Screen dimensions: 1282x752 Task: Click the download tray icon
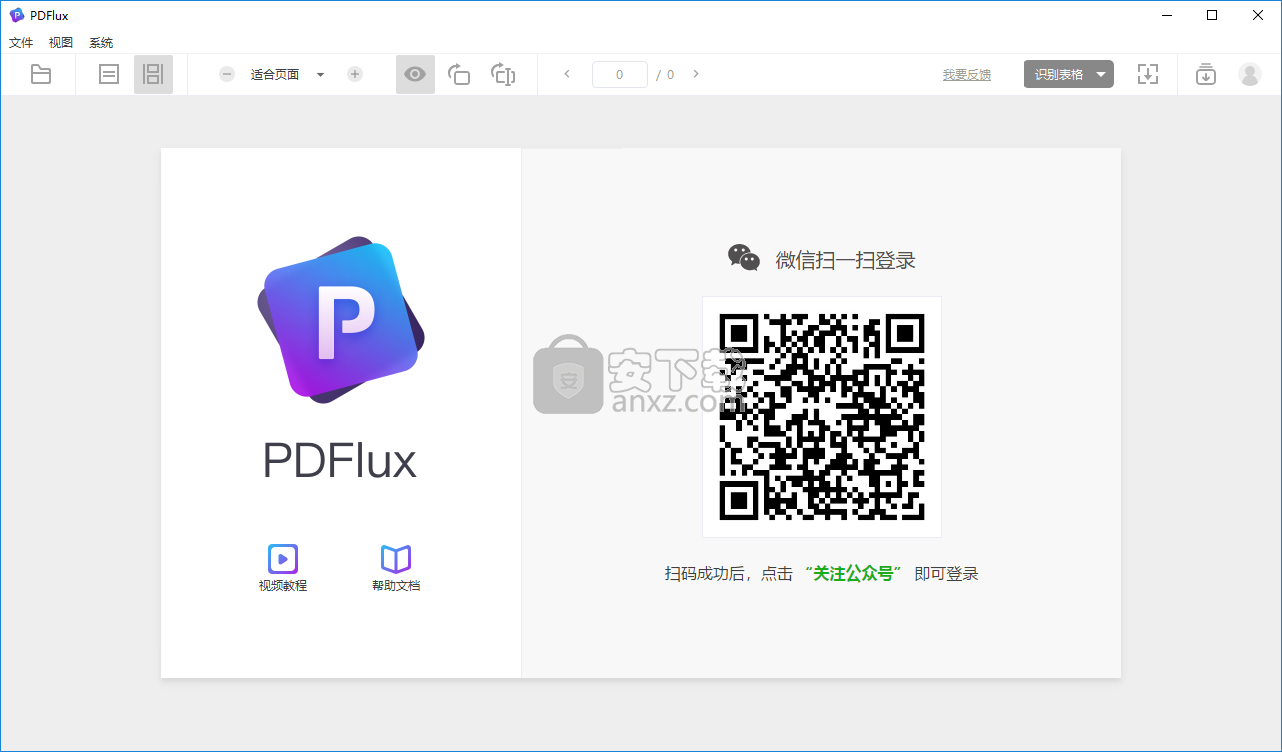tap(1206, 74)
